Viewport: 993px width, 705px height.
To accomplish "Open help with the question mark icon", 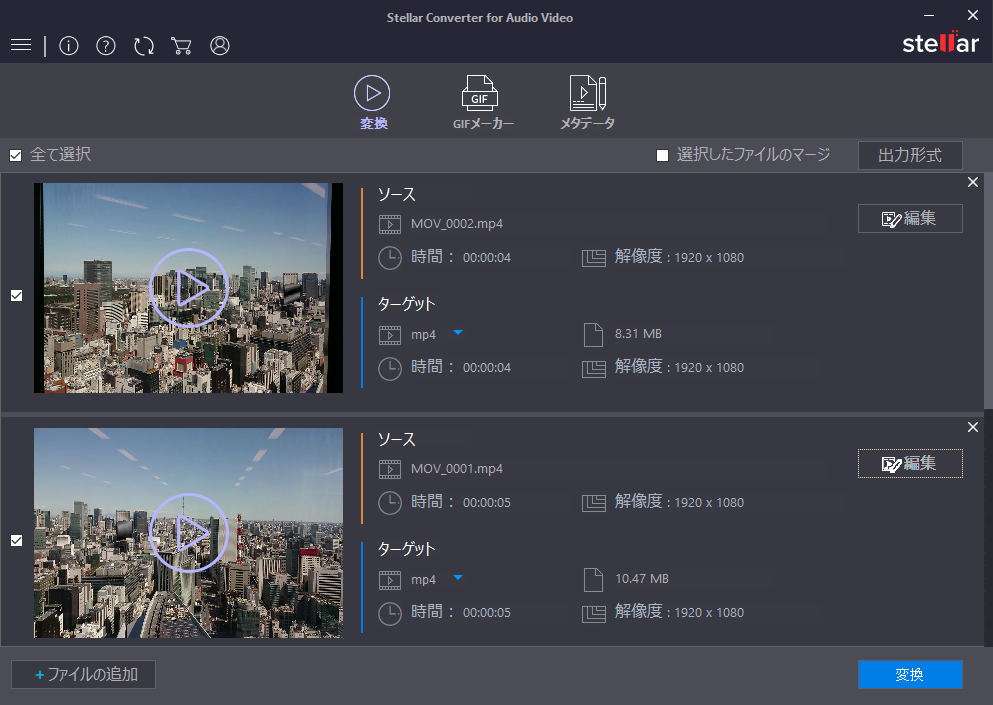I will pyautogui.click(x=106, y=46).
